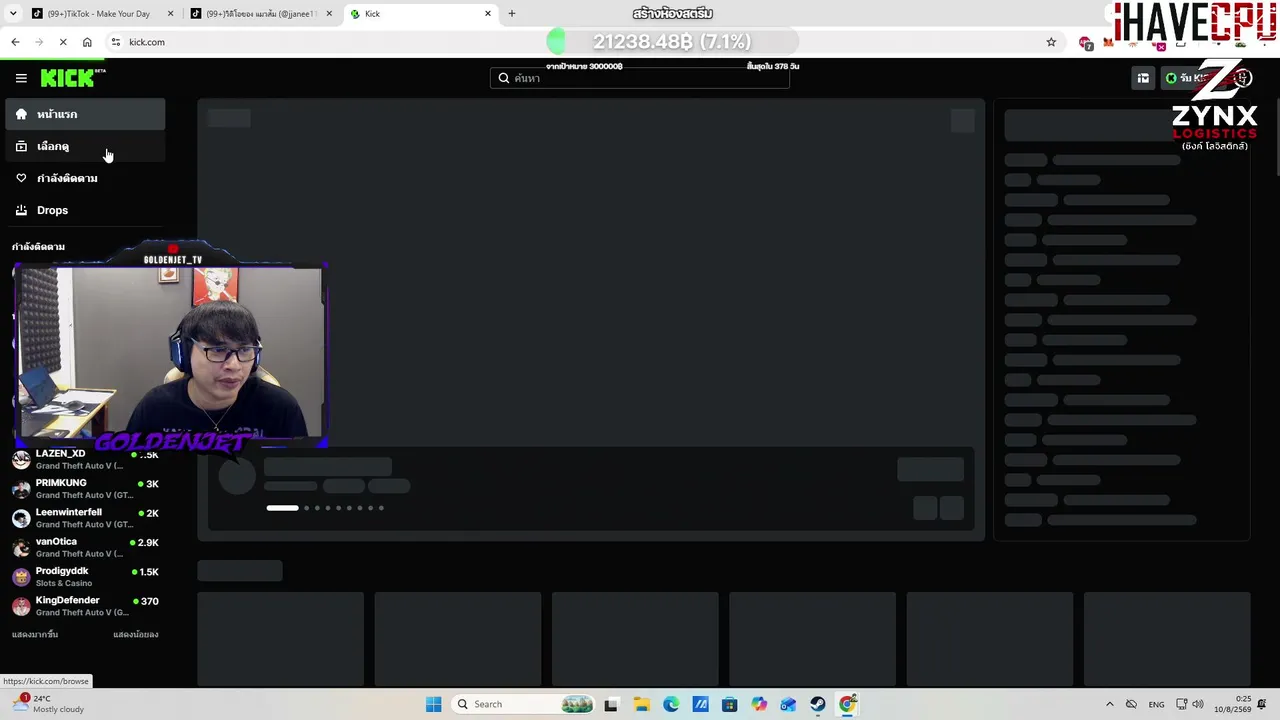
Task: Open the dashboard grid icon in Kick header
Action: 1143,78
